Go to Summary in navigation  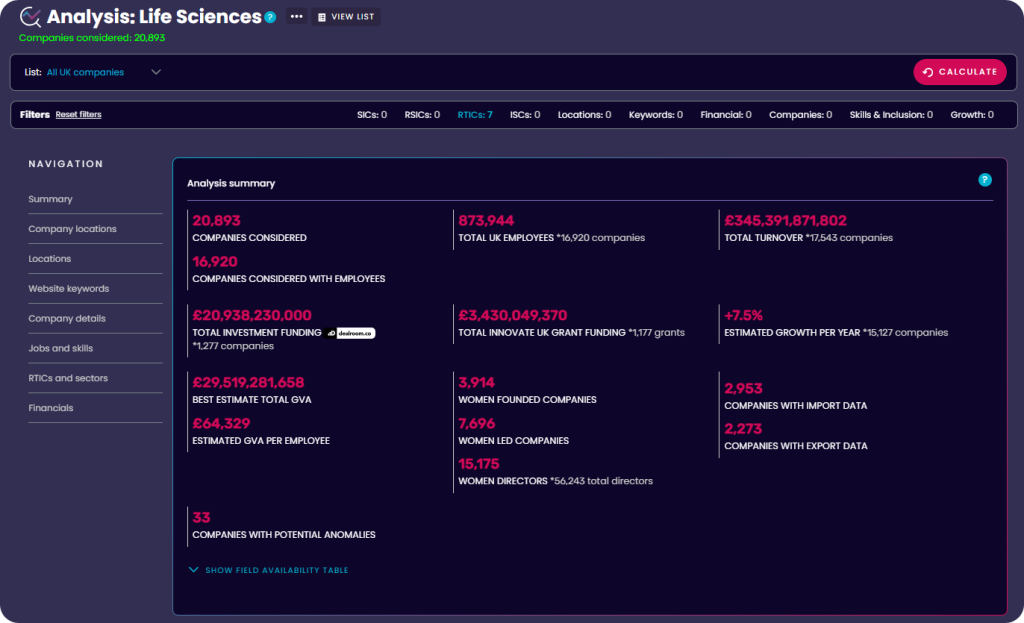pos(50,199)
